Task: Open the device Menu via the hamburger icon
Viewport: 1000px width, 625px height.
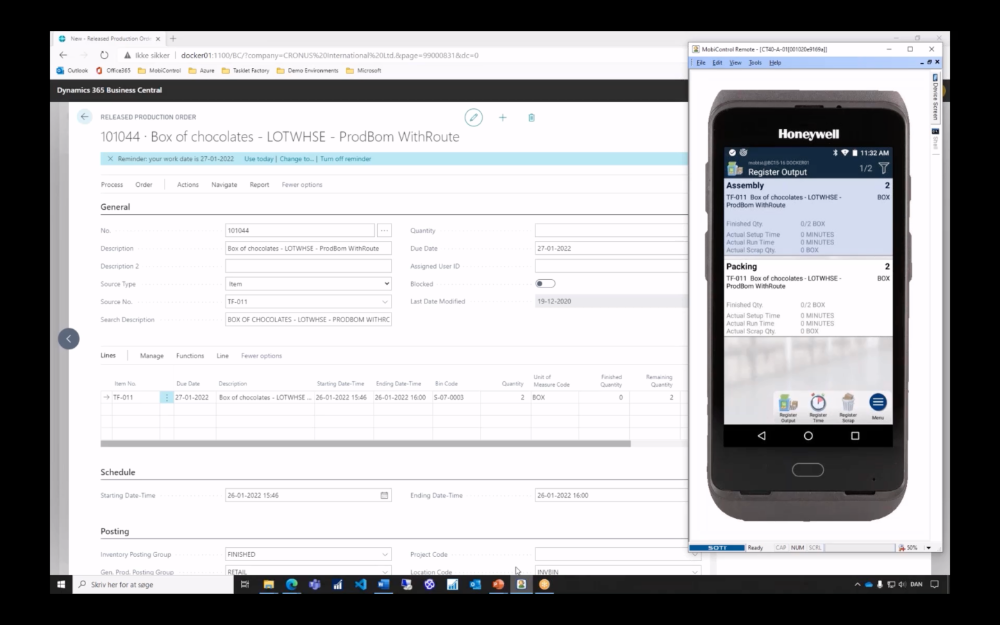Action: tap(876, 401)
